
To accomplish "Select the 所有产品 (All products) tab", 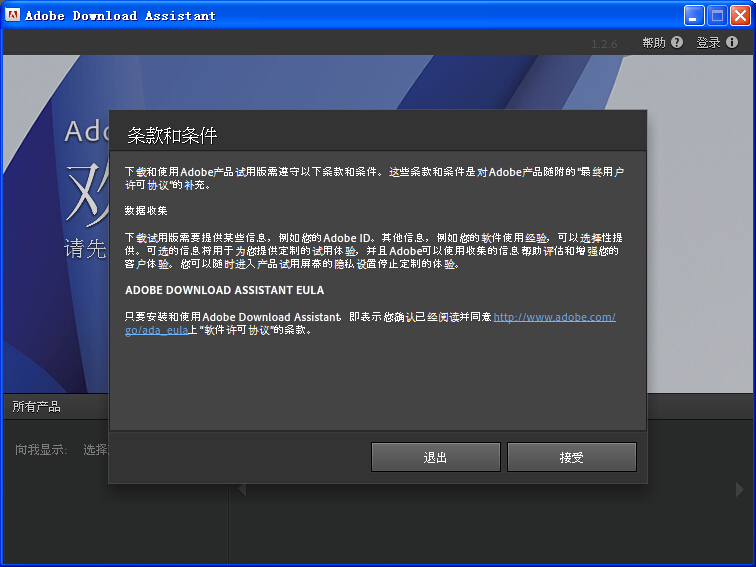I will (37, 406).
